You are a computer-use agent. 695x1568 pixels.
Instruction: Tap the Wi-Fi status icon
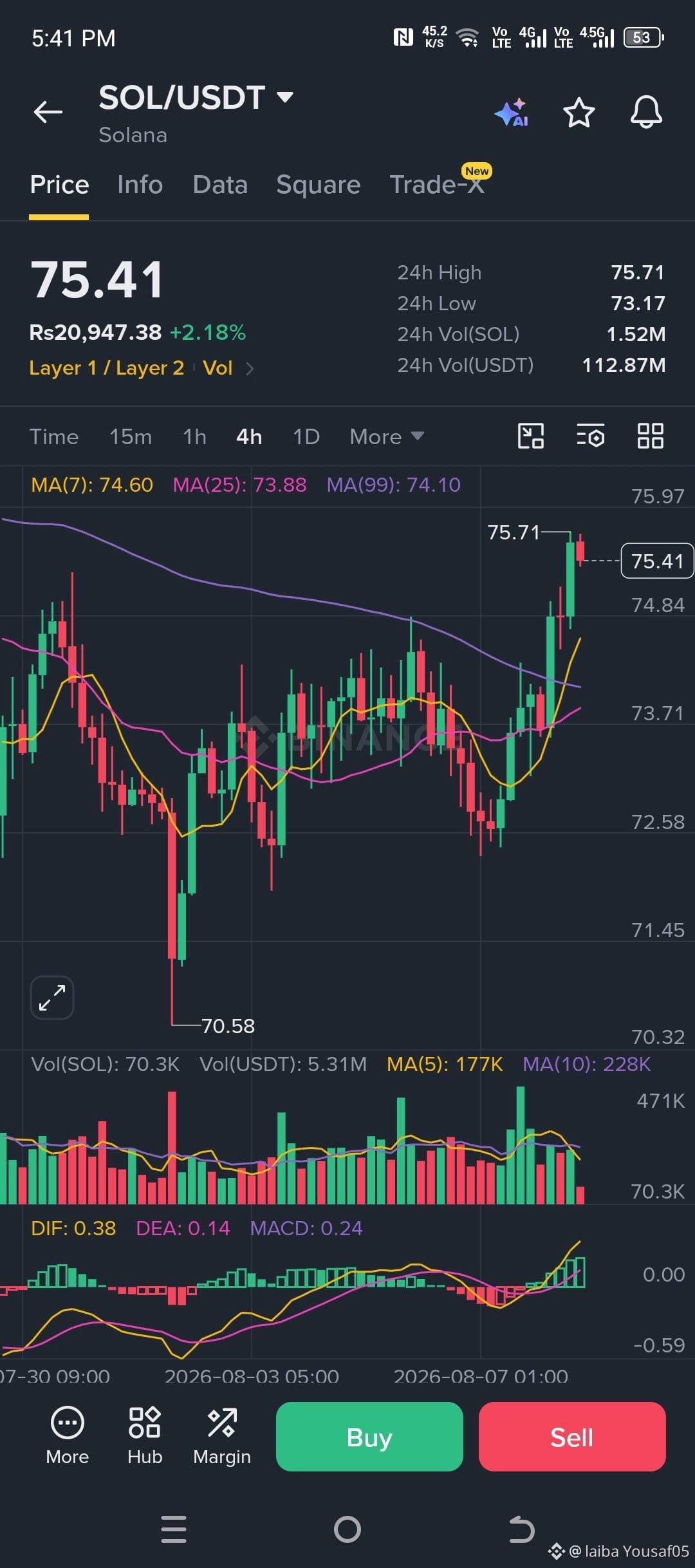click(468, 37)
